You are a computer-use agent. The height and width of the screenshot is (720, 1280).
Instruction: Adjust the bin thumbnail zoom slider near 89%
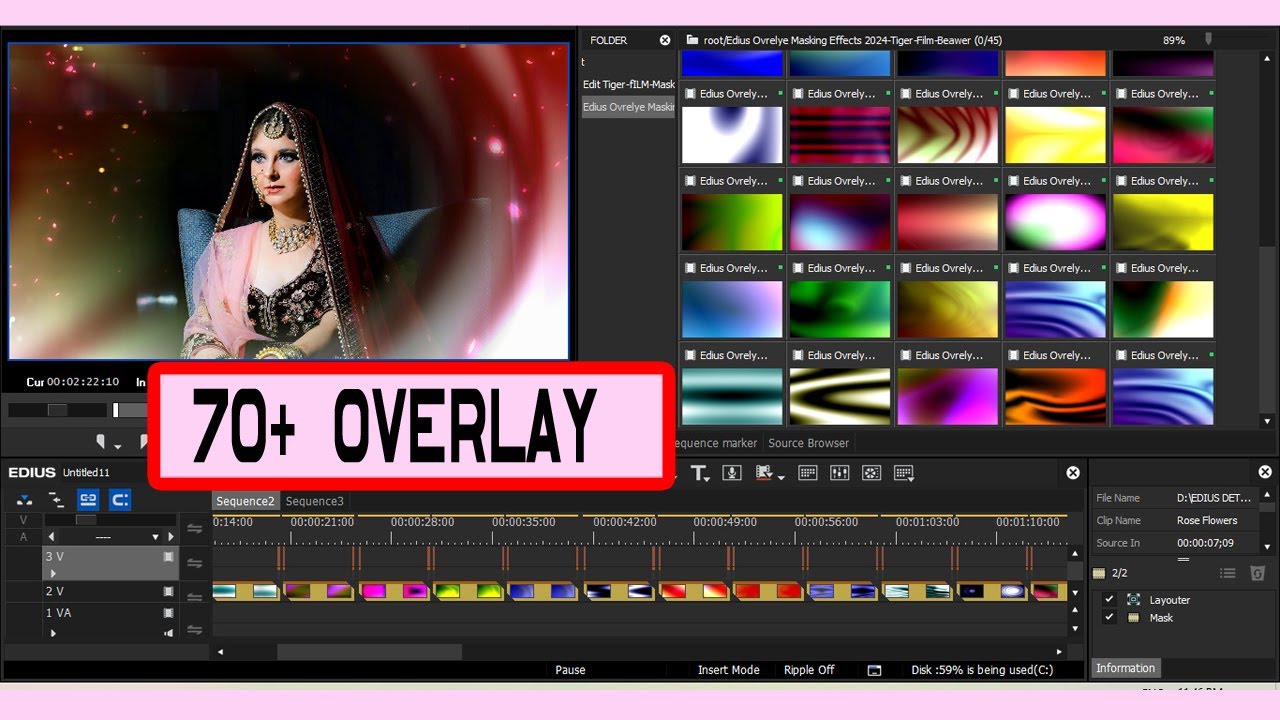pyautogui.click(x=1208, y=39)
